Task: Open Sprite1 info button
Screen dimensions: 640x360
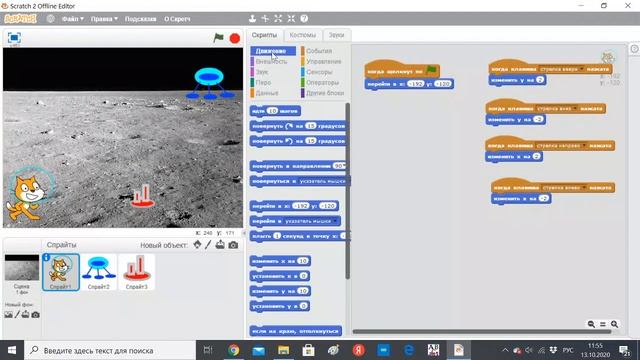Action: (x=47, y=257)
